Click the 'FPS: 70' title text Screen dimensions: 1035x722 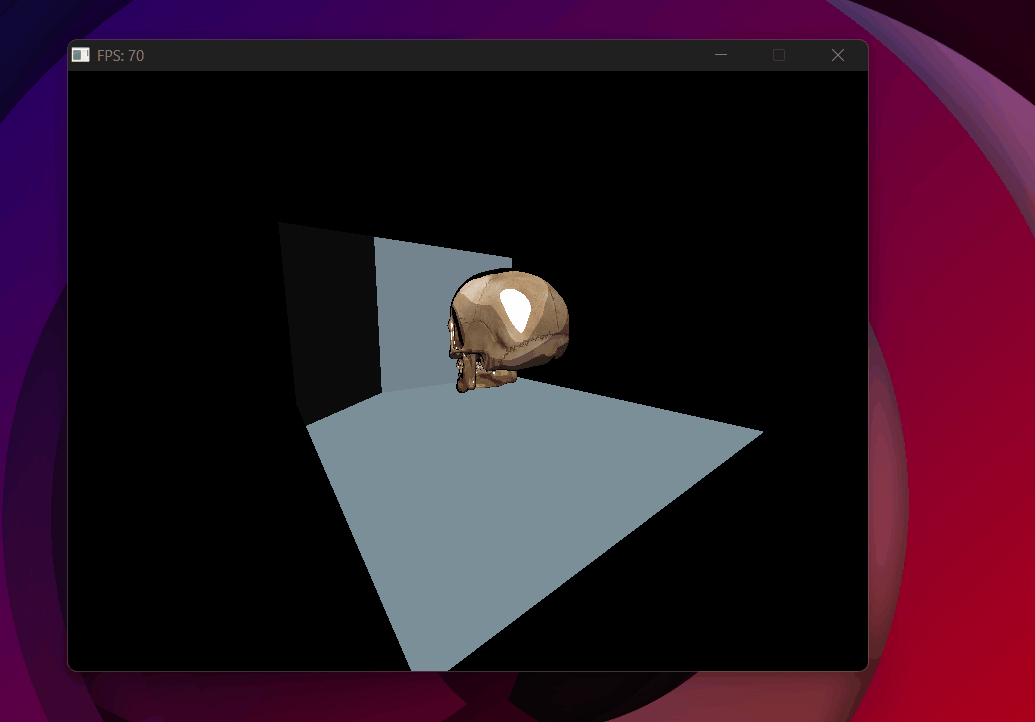[120, 55]
